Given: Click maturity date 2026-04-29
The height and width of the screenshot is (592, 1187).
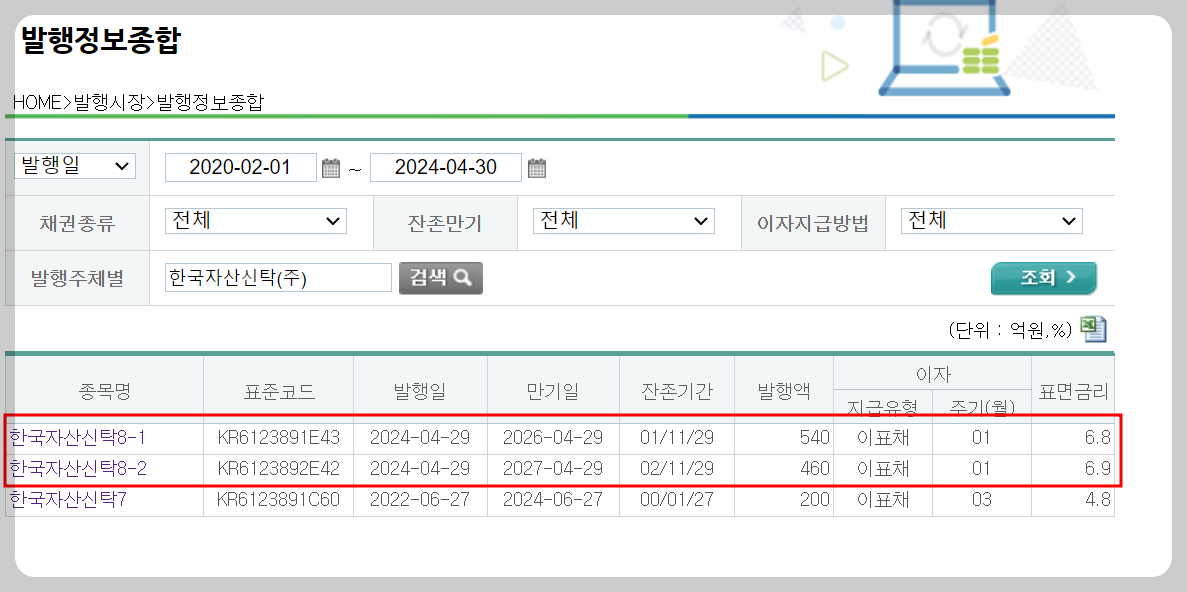Looking at the screenshot, I should [x=553, y=438].
